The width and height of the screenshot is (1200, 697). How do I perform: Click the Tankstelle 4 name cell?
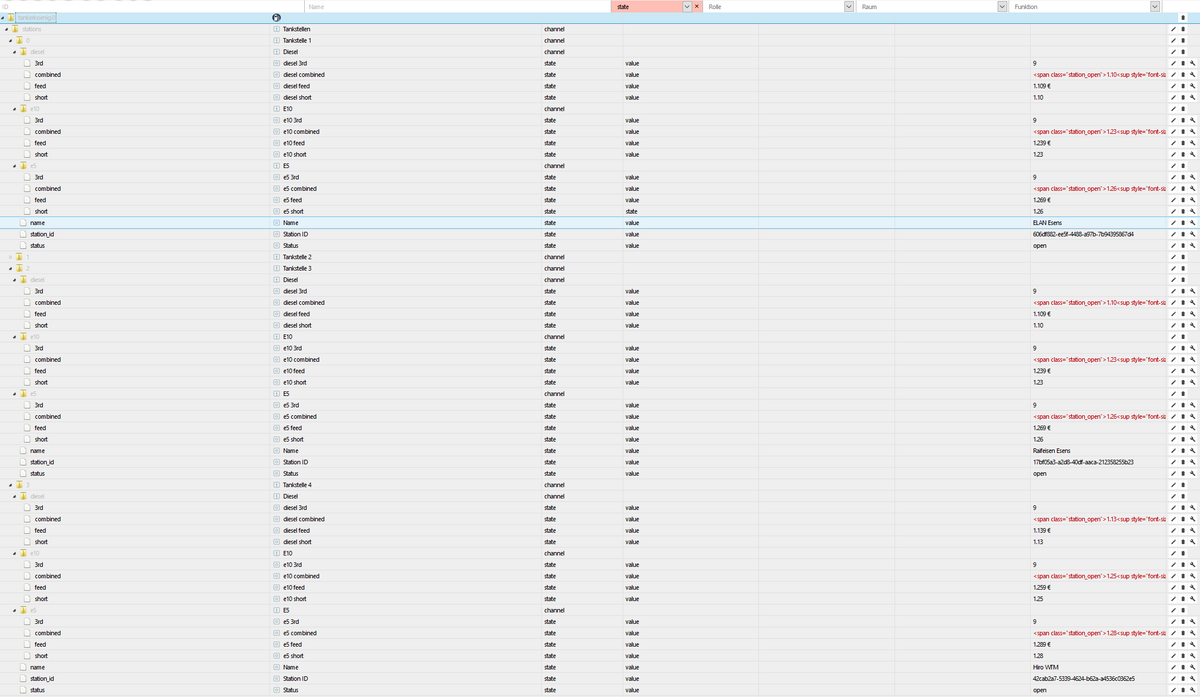pyautogui.click(x=405, y=485)
